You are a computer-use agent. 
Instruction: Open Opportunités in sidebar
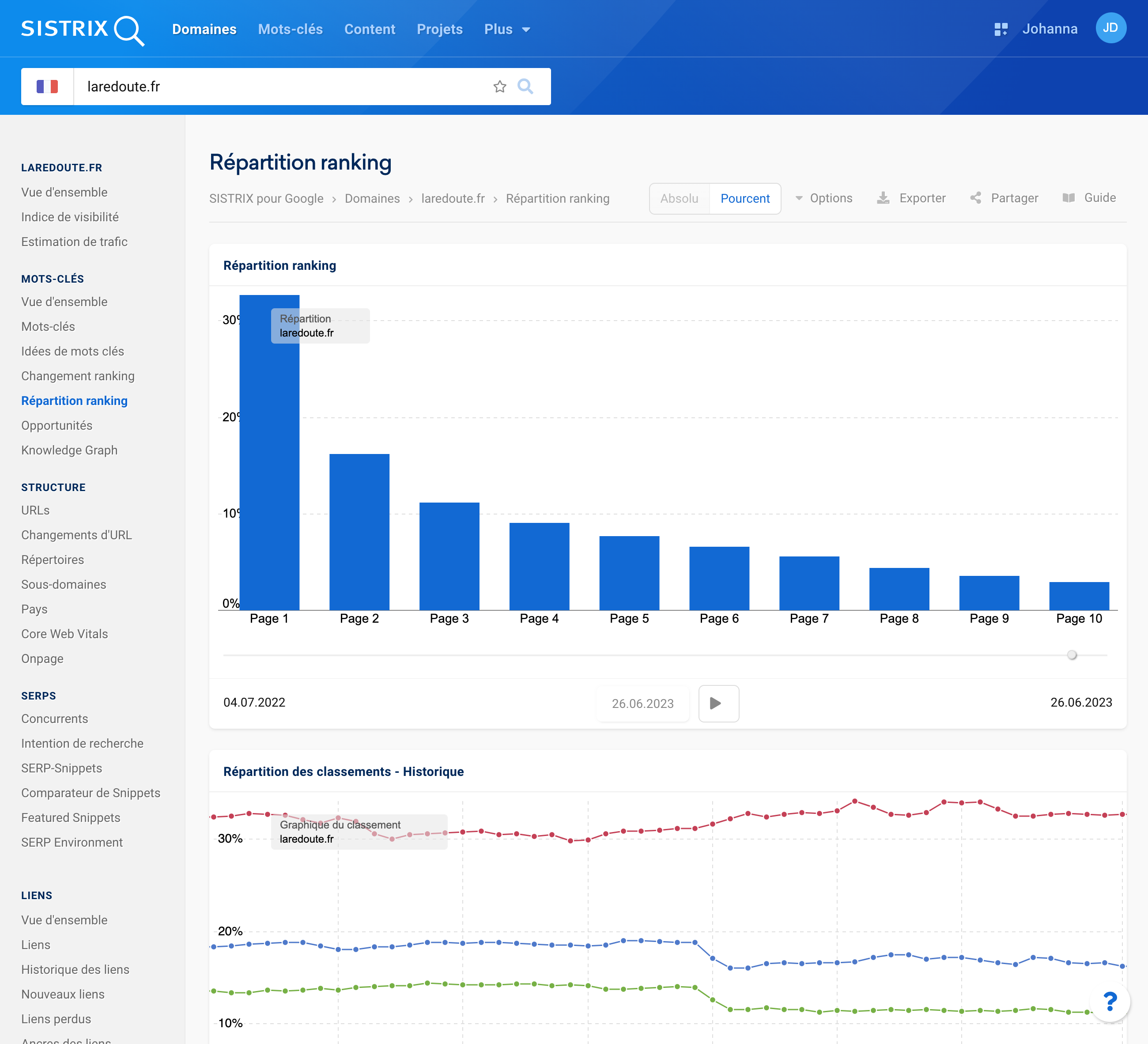tap(57, 425)
